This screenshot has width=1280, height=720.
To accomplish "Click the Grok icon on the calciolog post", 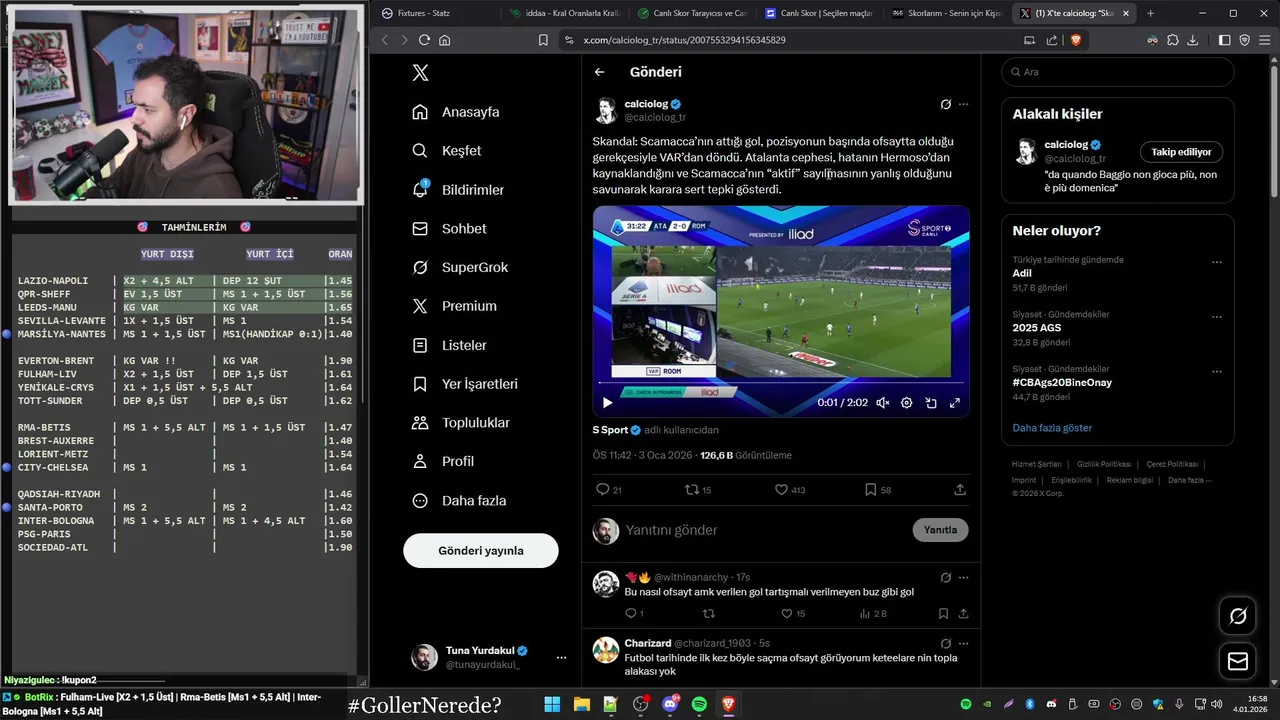I will (945, 104).
